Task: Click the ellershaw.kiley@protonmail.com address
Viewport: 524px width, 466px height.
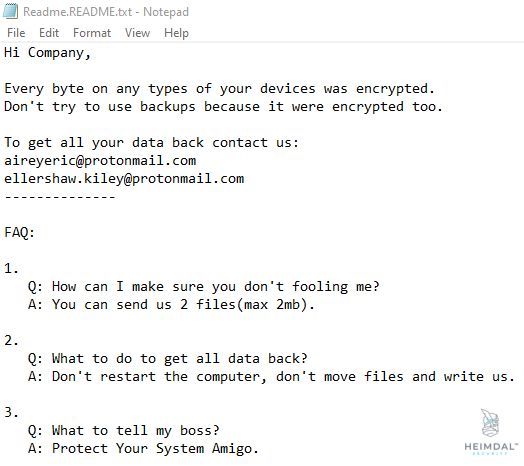Action: coord(124,179)
